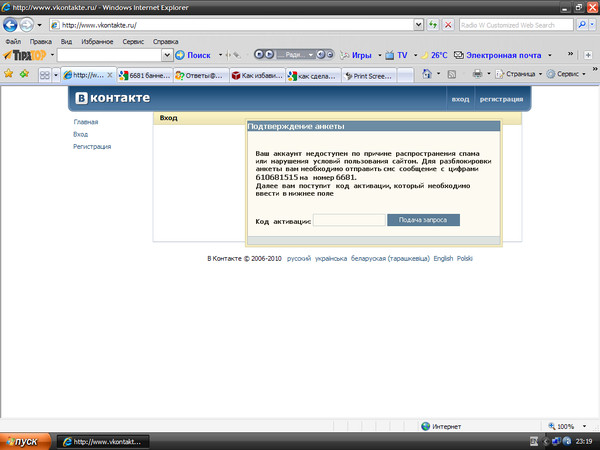Click the TipaTop toolbar logo
600x450 pixels.
tap(24, 55)
